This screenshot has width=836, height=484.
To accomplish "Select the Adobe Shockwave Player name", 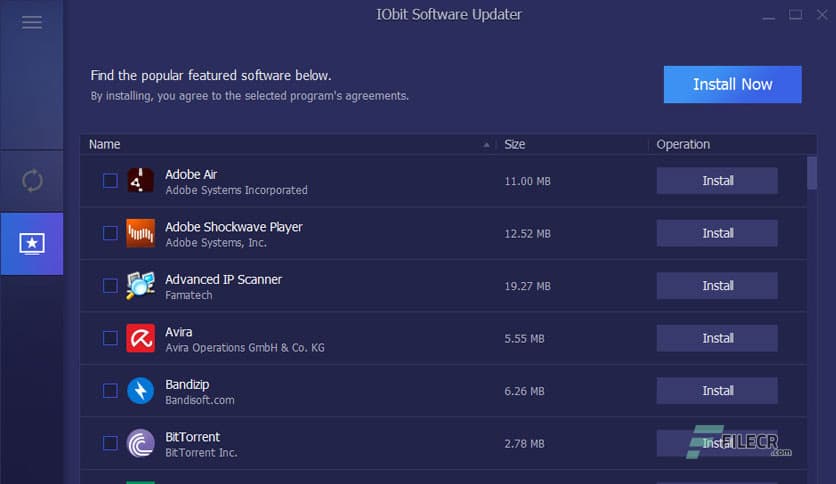I will pos(234,227).
